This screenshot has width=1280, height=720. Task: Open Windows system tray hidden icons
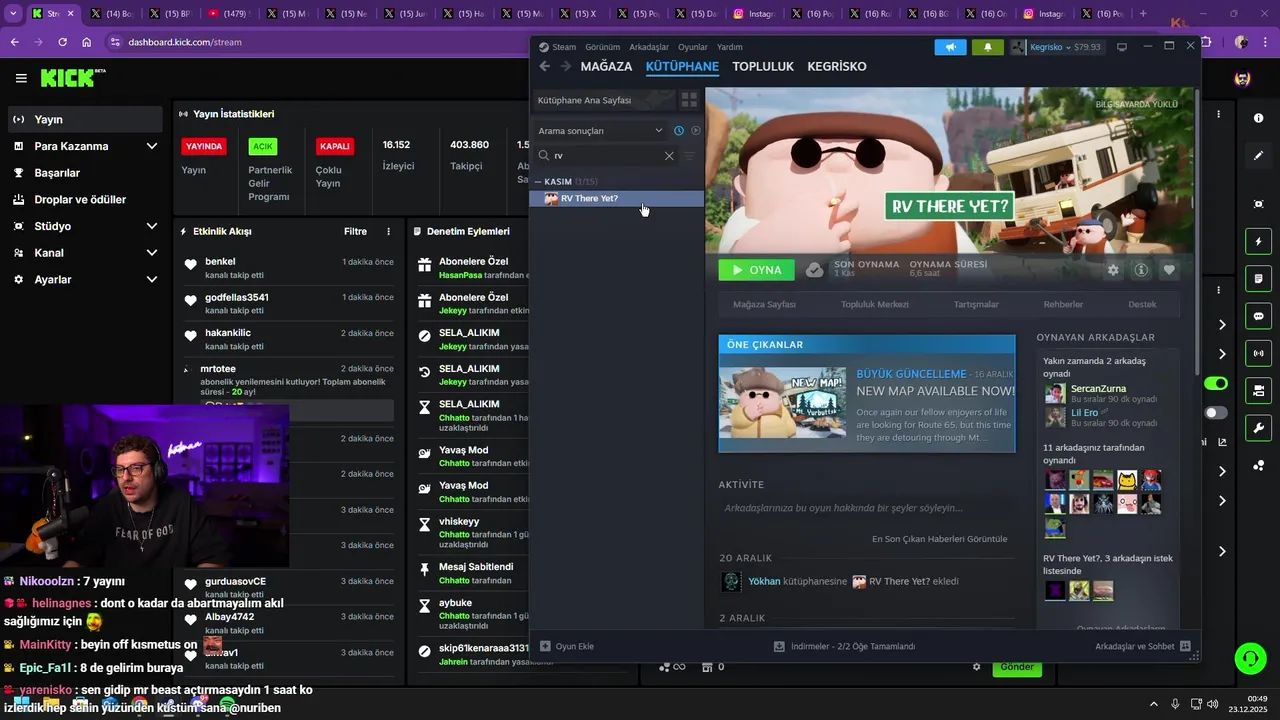pyautogui.click(x=1153, y=704)
